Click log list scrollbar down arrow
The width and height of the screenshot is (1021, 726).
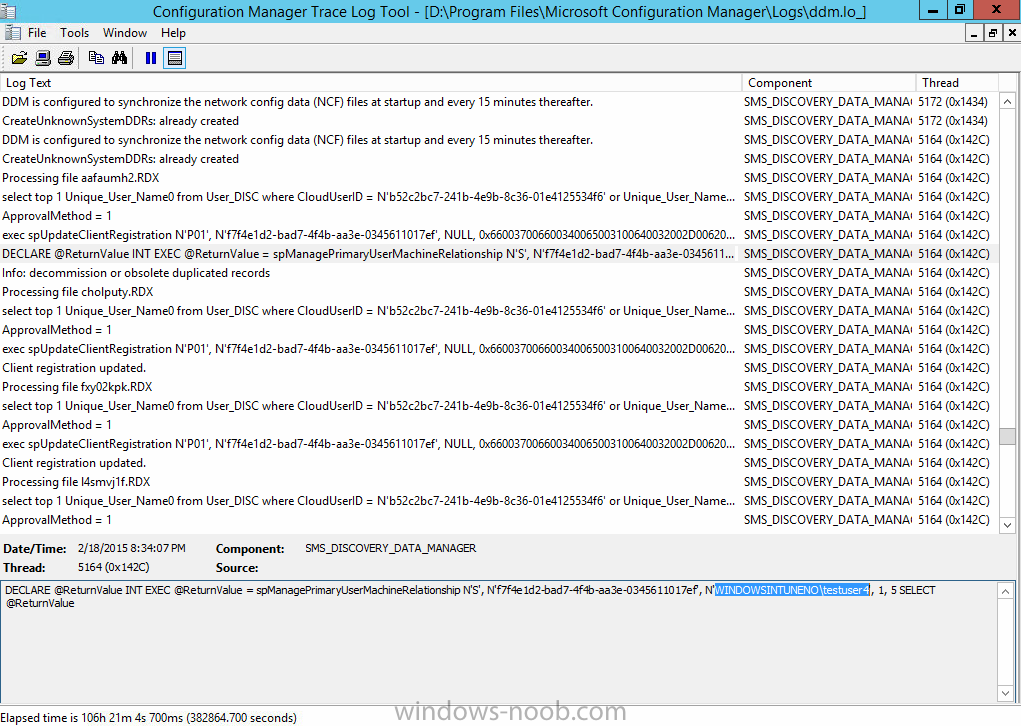pos(1007,524)
